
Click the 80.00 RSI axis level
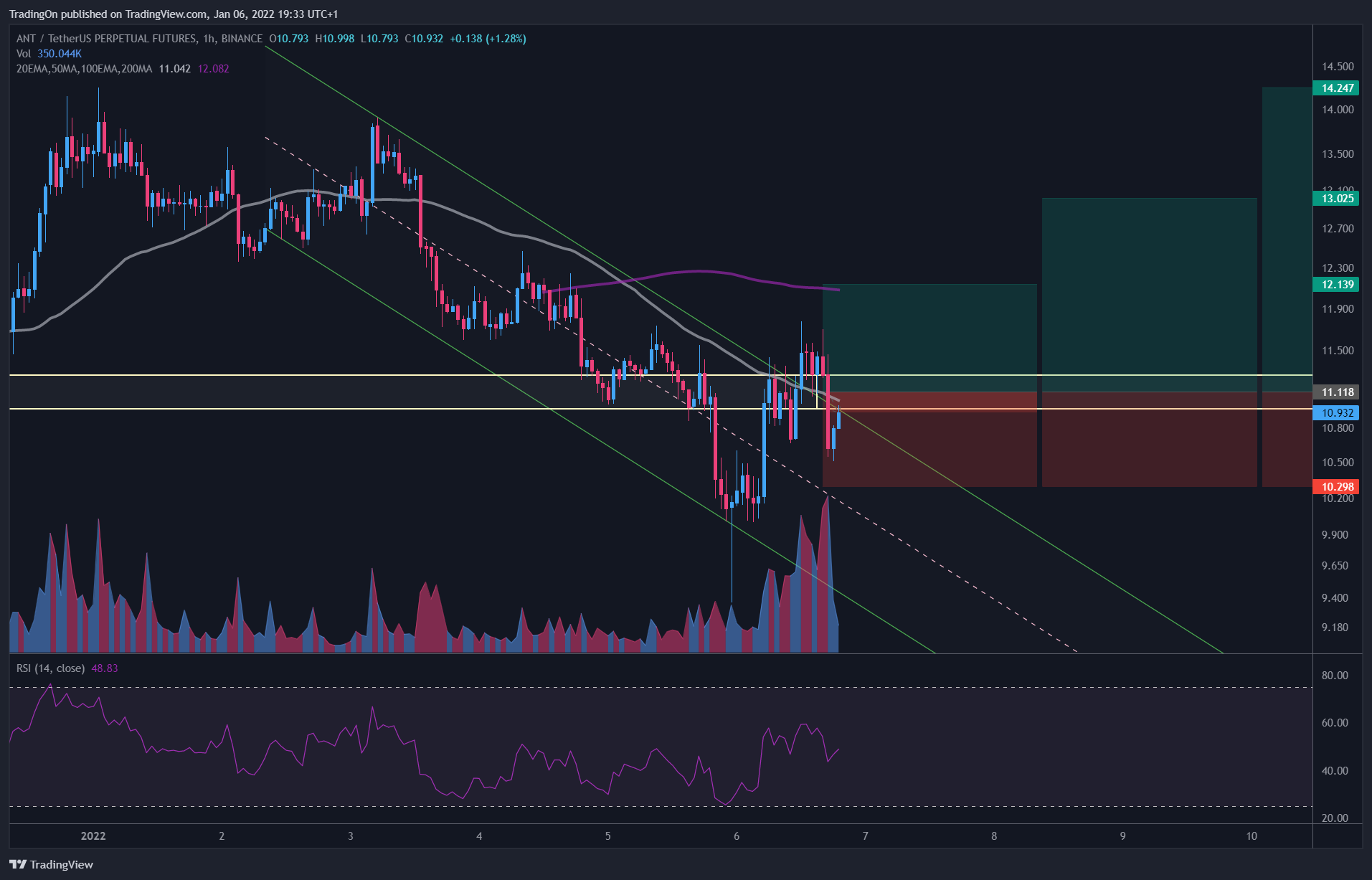tap(1335, 676)
